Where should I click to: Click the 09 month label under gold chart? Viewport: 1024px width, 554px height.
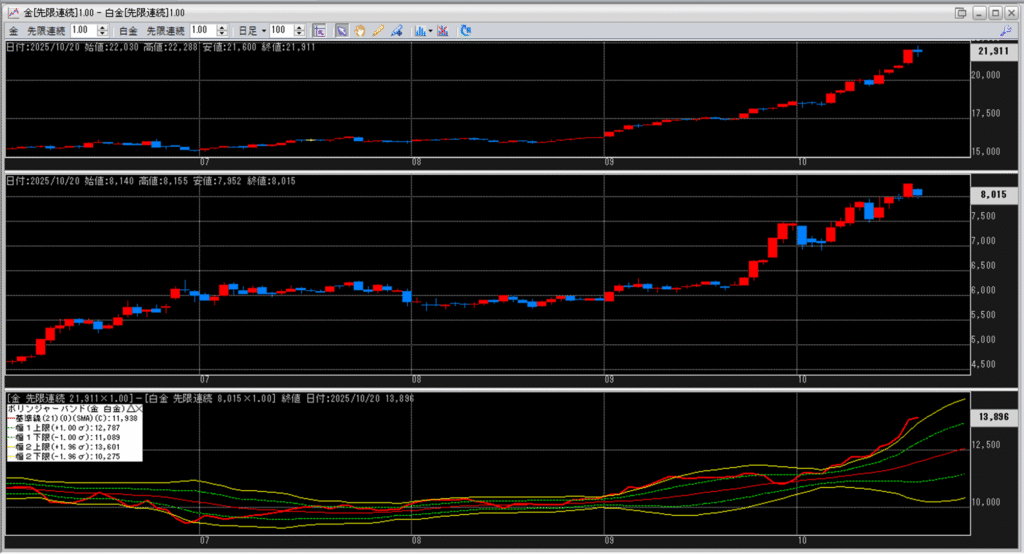pyautogui.click(x=609, y=162)
